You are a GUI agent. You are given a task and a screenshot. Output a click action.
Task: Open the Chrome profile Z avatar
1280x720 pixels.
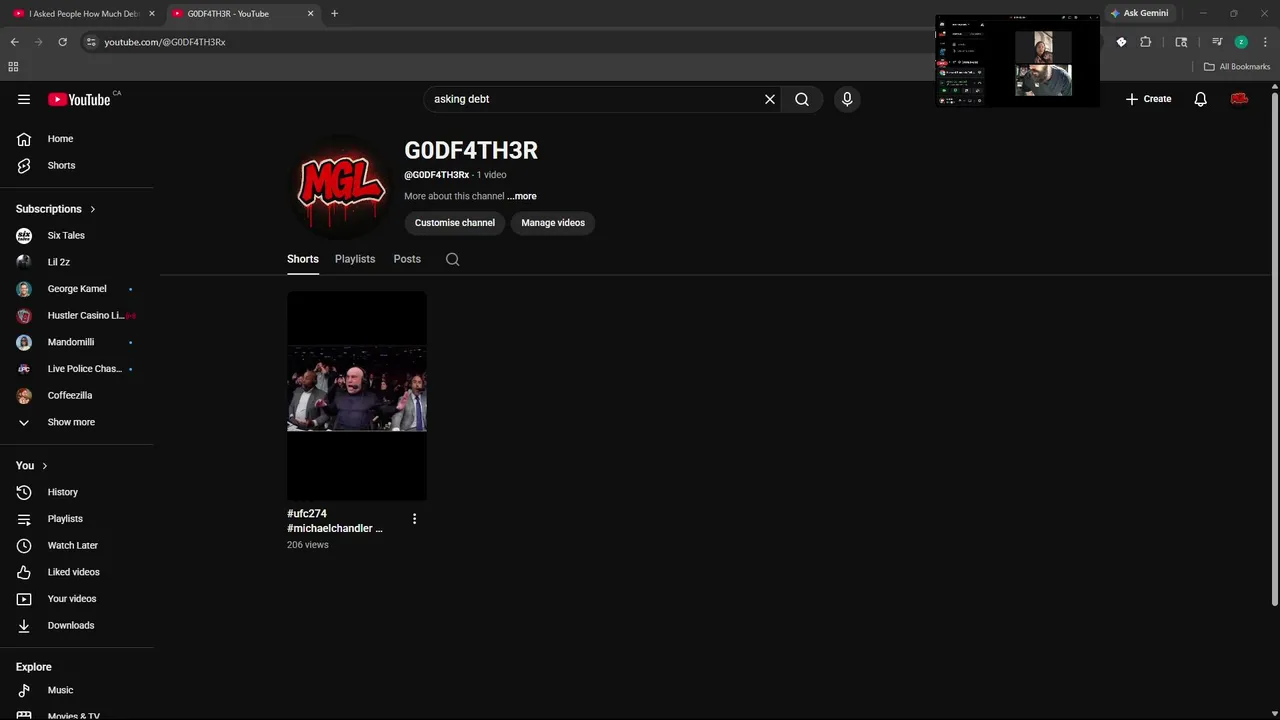pyautogui.click(x=1241, y=42)
